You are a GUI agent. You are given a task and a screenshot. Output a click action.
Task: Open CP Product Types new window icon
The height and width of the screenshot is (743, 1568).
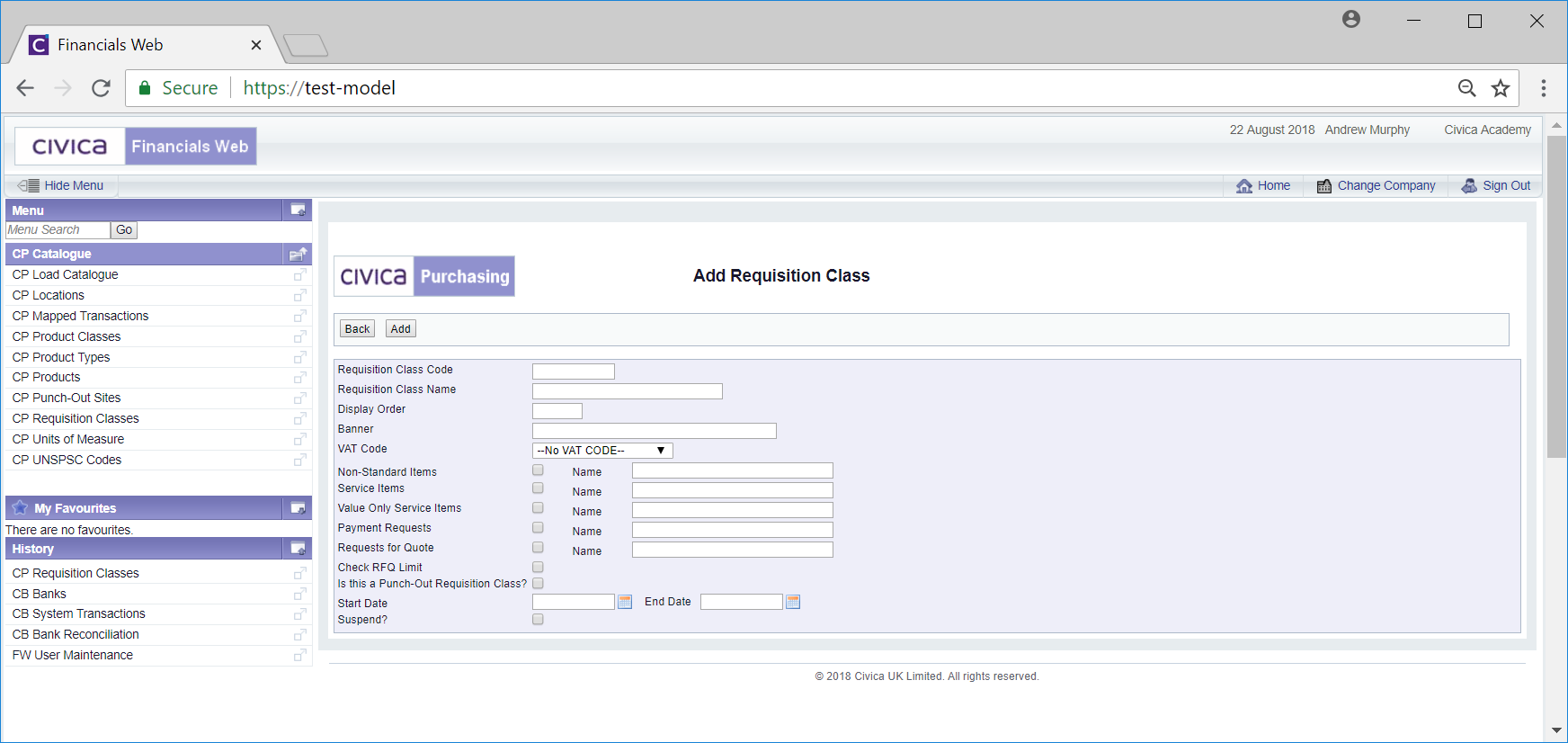coord(300,358)
